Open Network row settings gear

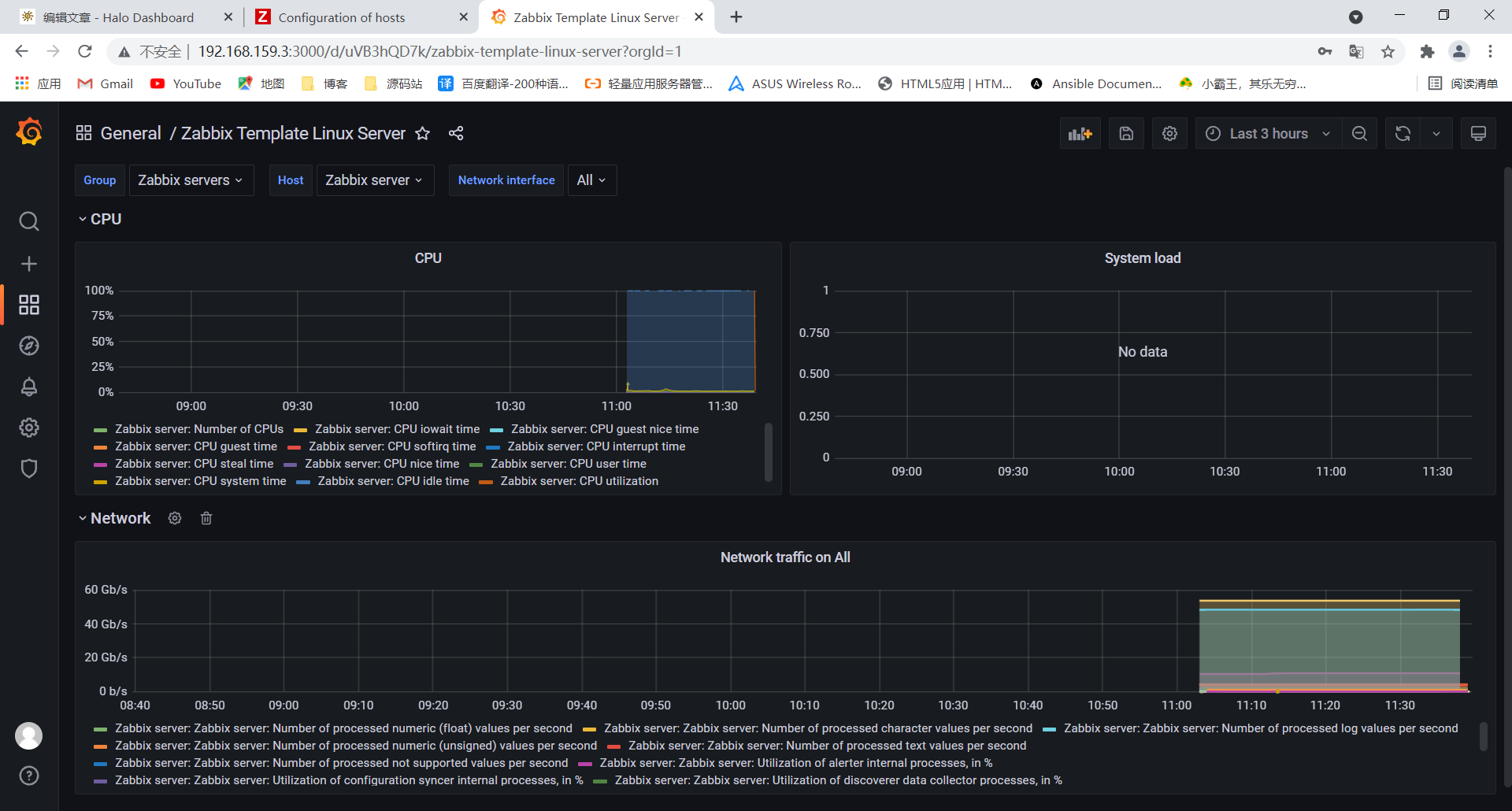point(175,518)
